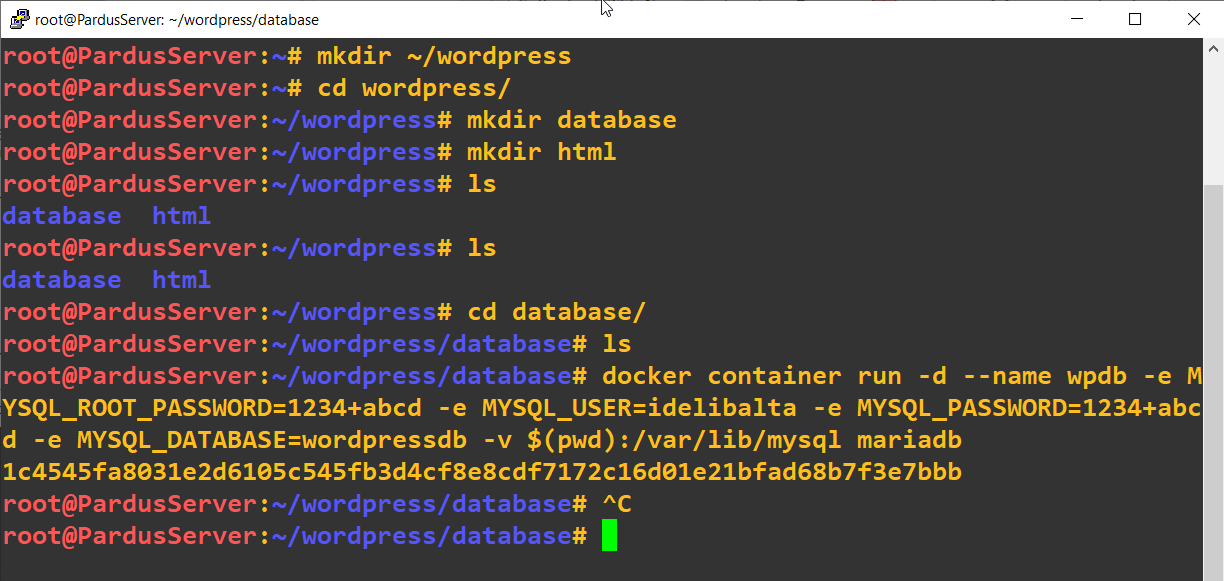Click the '^C' interrupt text
Viewport: 1224px width, 581px height.
[x=617, y=504]
